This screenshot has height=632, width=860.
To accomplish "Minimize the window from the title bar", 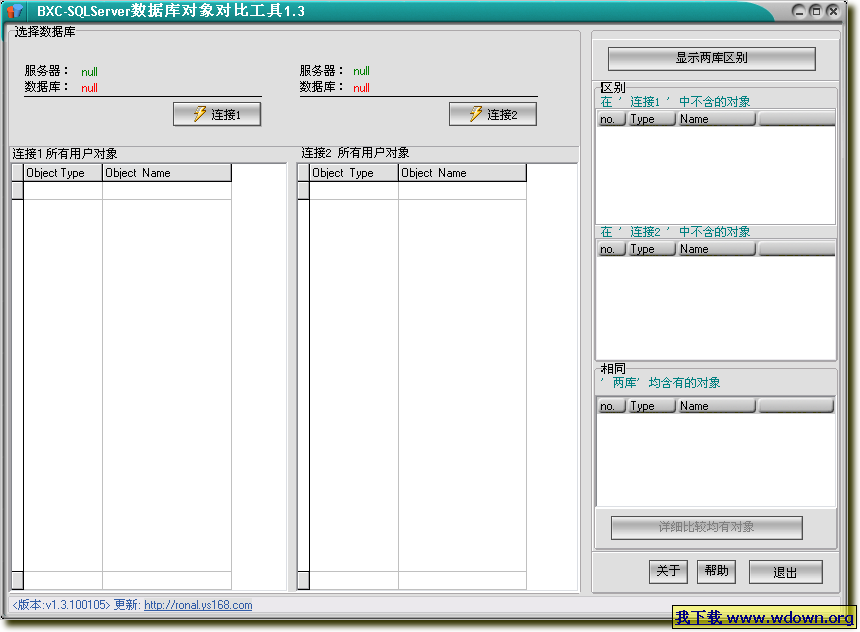I will pos(799,11).
